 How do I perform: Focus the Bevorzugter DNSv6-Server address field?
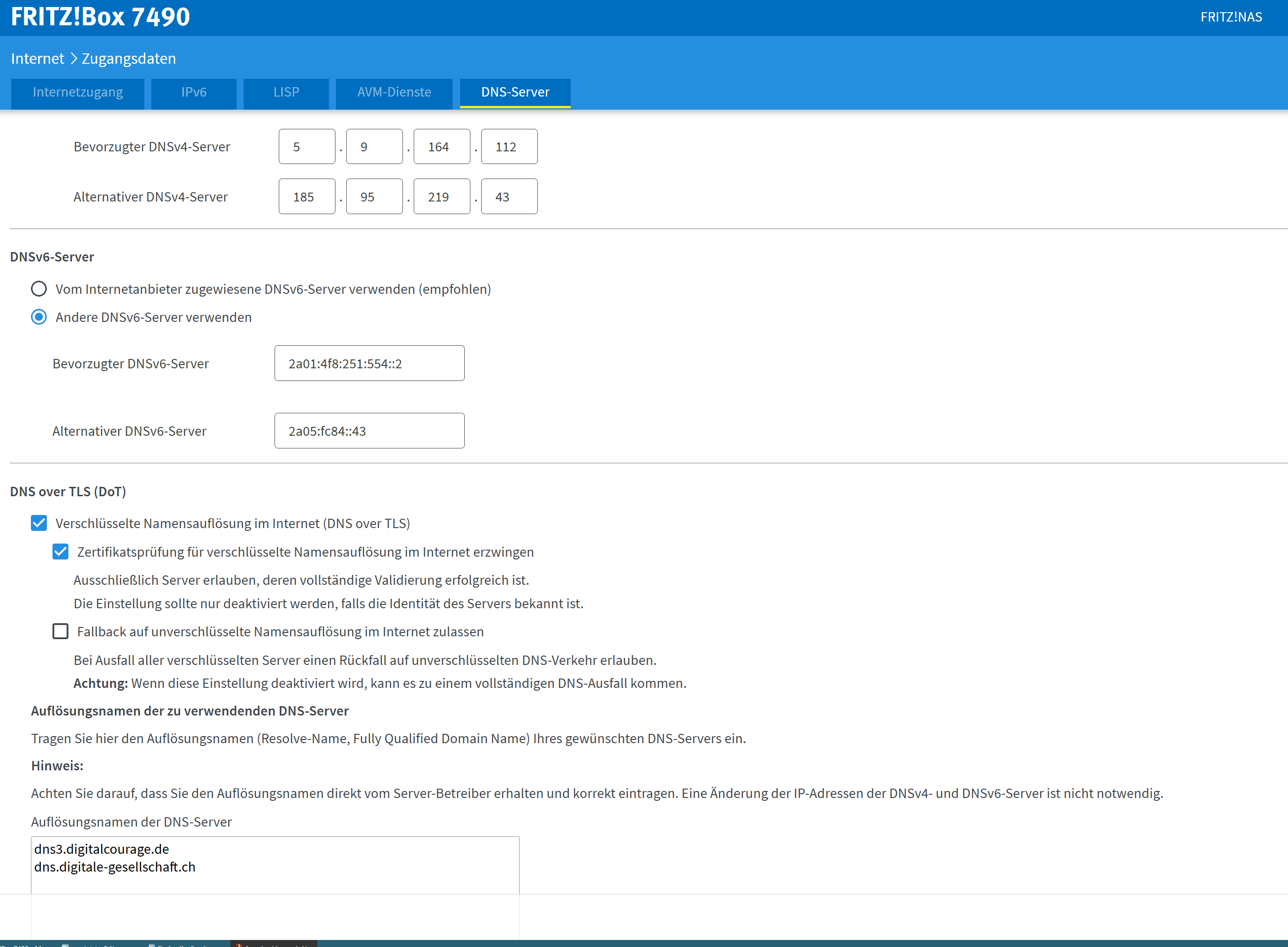tap(369, 364)
